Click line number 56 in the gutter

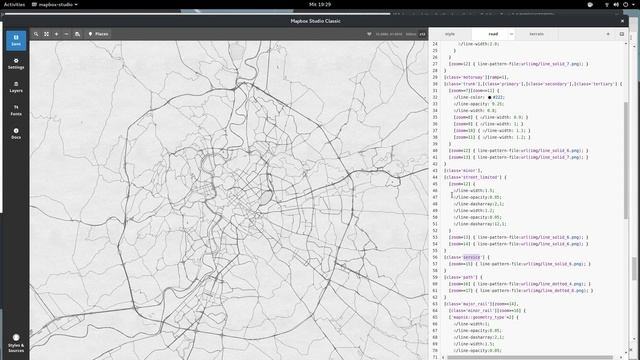coord(435,257)
